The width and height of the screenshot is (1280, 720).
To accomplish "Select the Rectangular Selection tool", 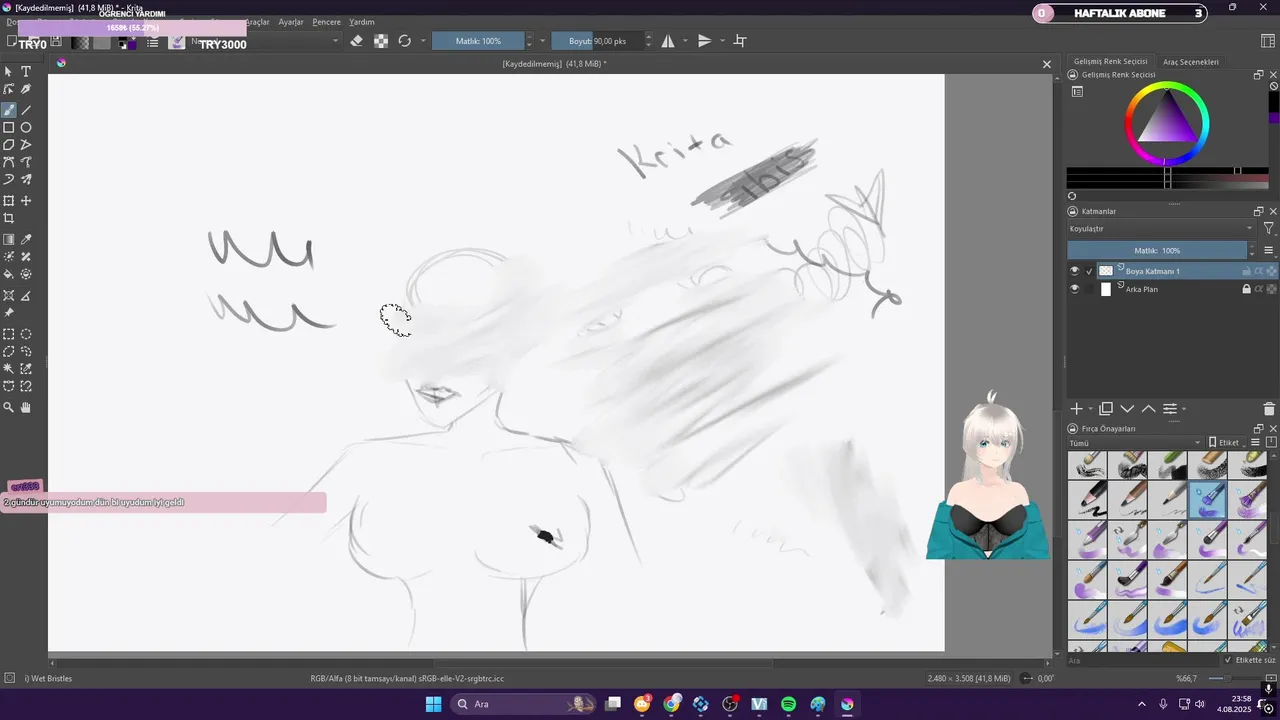I will (x=9, y=335).
